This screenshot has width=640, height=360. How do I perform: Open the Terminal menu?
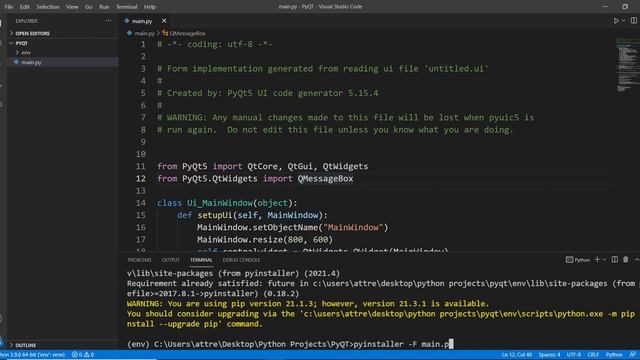[x=127, y=7]
